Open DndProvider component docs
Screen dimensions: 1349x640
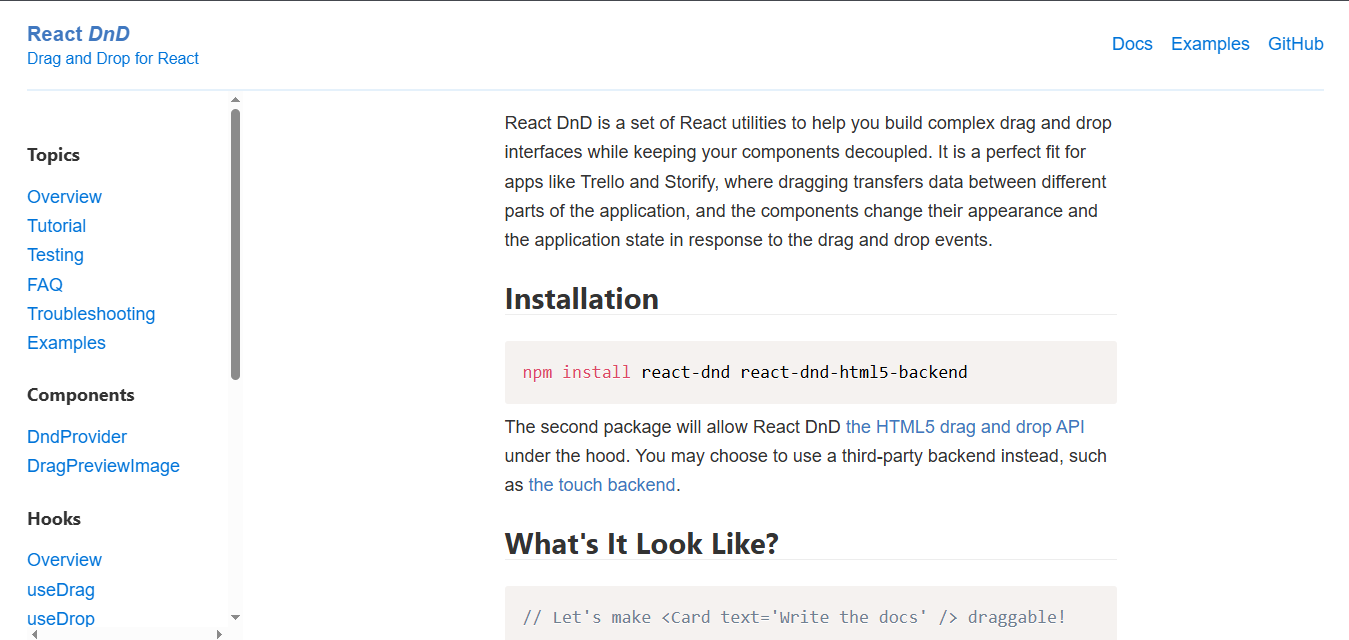pos(77,437)
